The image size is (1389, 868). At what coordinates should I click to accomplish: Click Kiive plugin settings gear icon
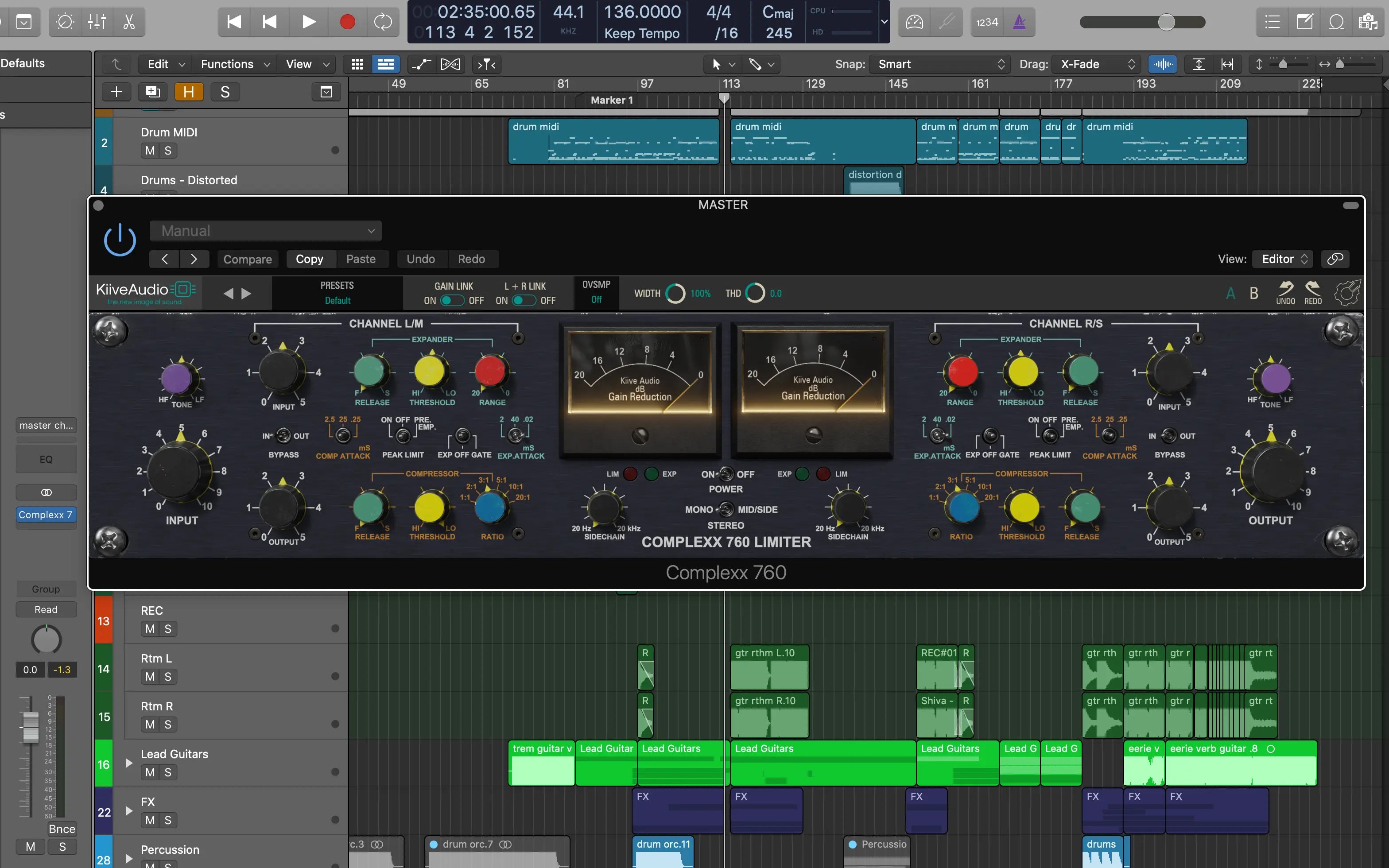click(x=1346, y=293)
